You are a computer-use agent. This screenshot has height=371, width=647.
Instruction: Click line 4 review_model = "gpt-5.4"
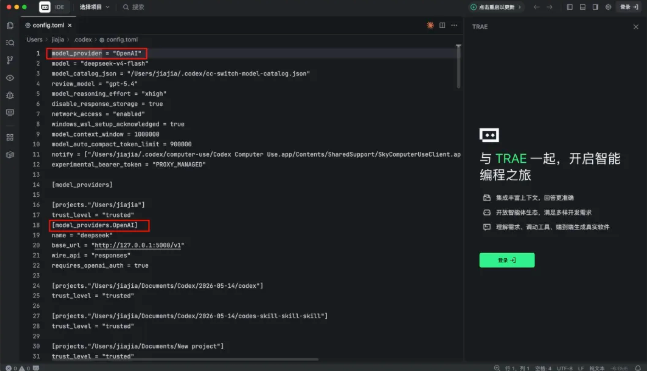[x=94, y=83]
